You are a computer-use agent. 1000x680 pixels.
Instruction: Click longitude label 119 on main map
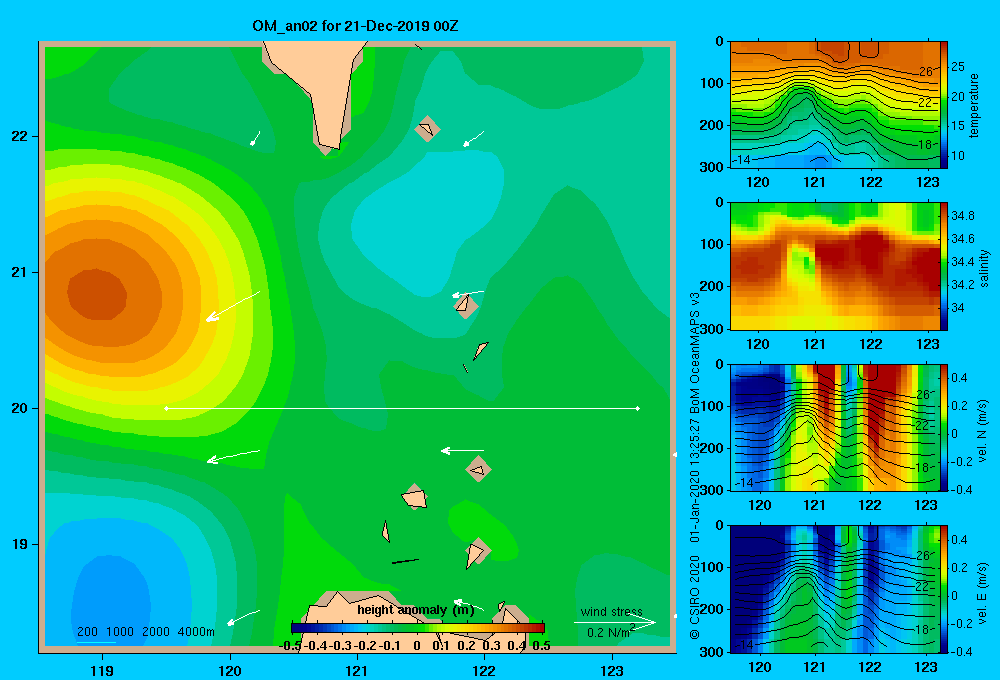coord(102,670)
